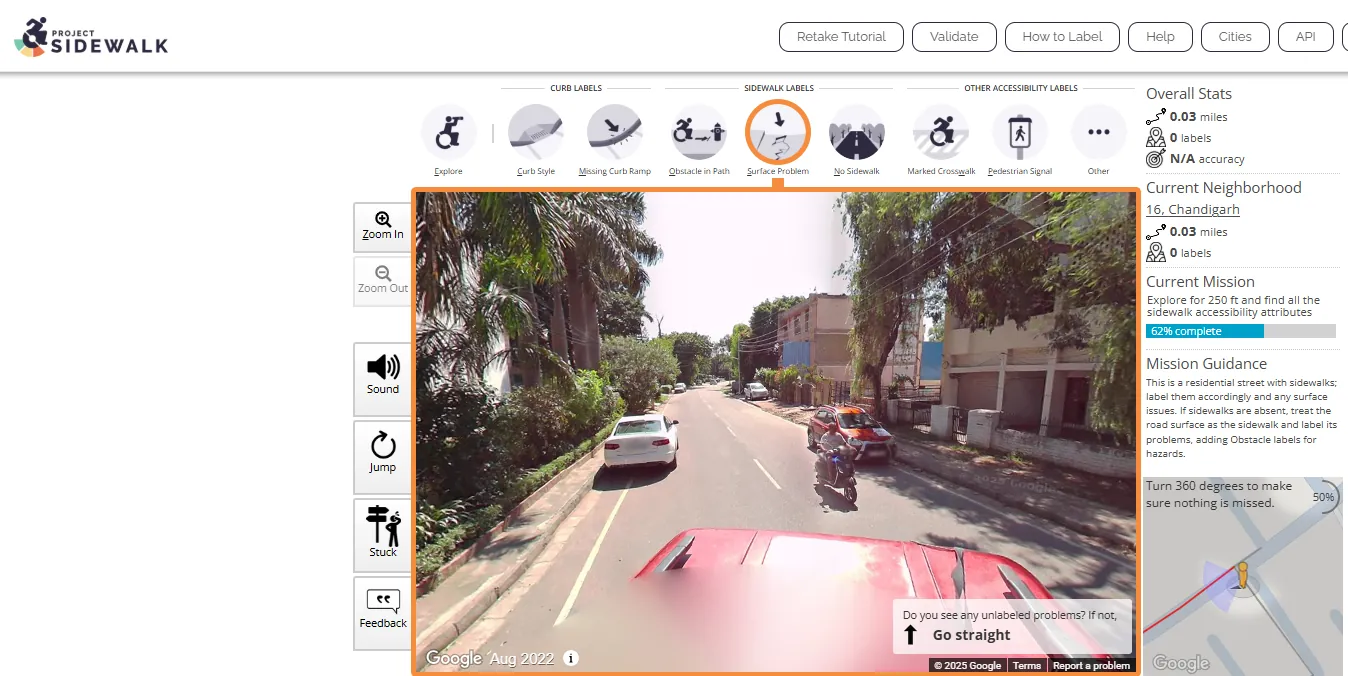Click the mission progress bar

[1241, 331]
